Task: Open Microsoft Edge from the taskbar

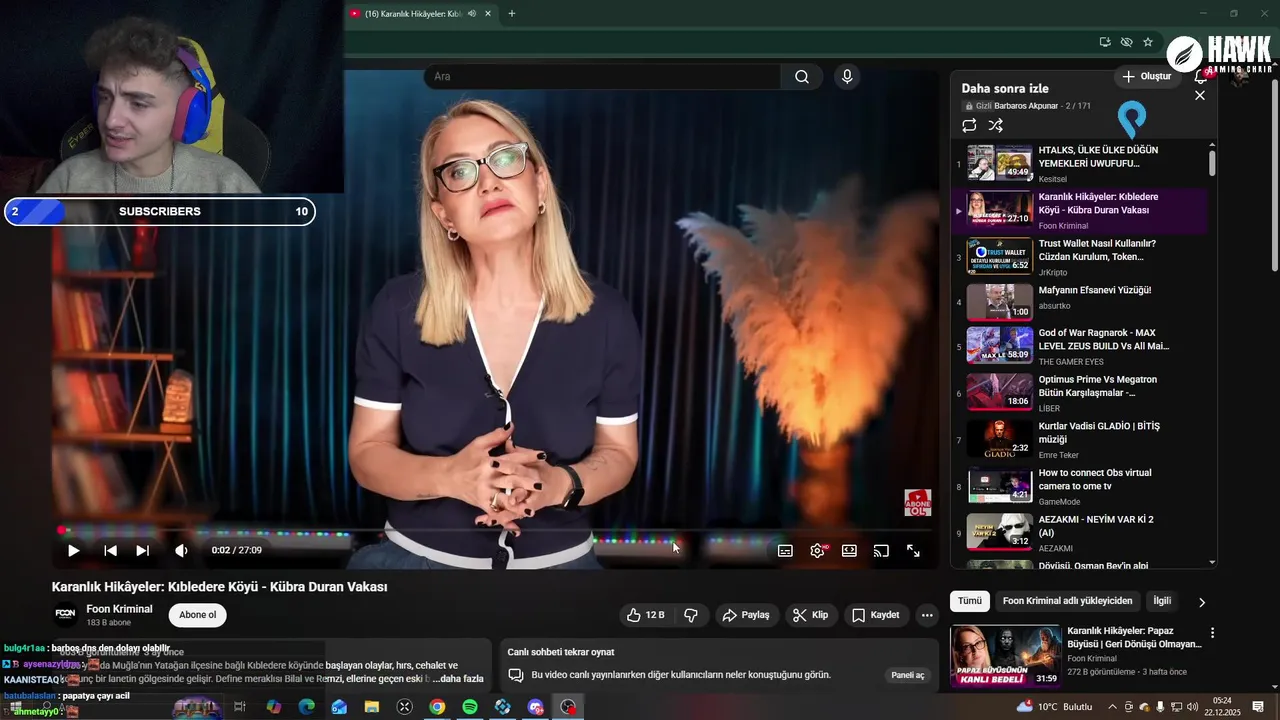Action: point(306,707)
